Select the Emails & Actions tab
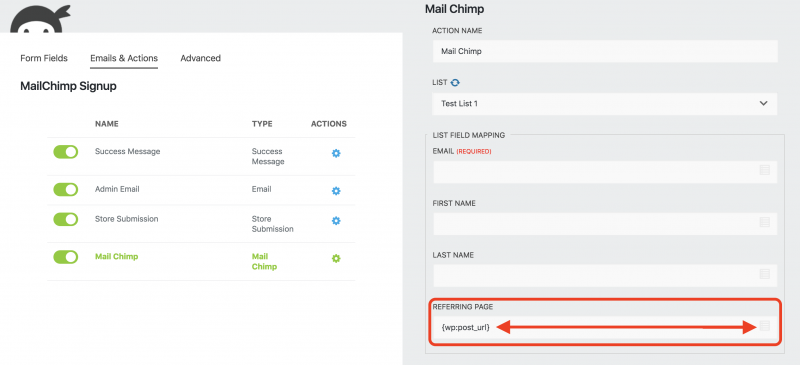The height and width of the screenshot is (365, 800). (x=124, y=58)
